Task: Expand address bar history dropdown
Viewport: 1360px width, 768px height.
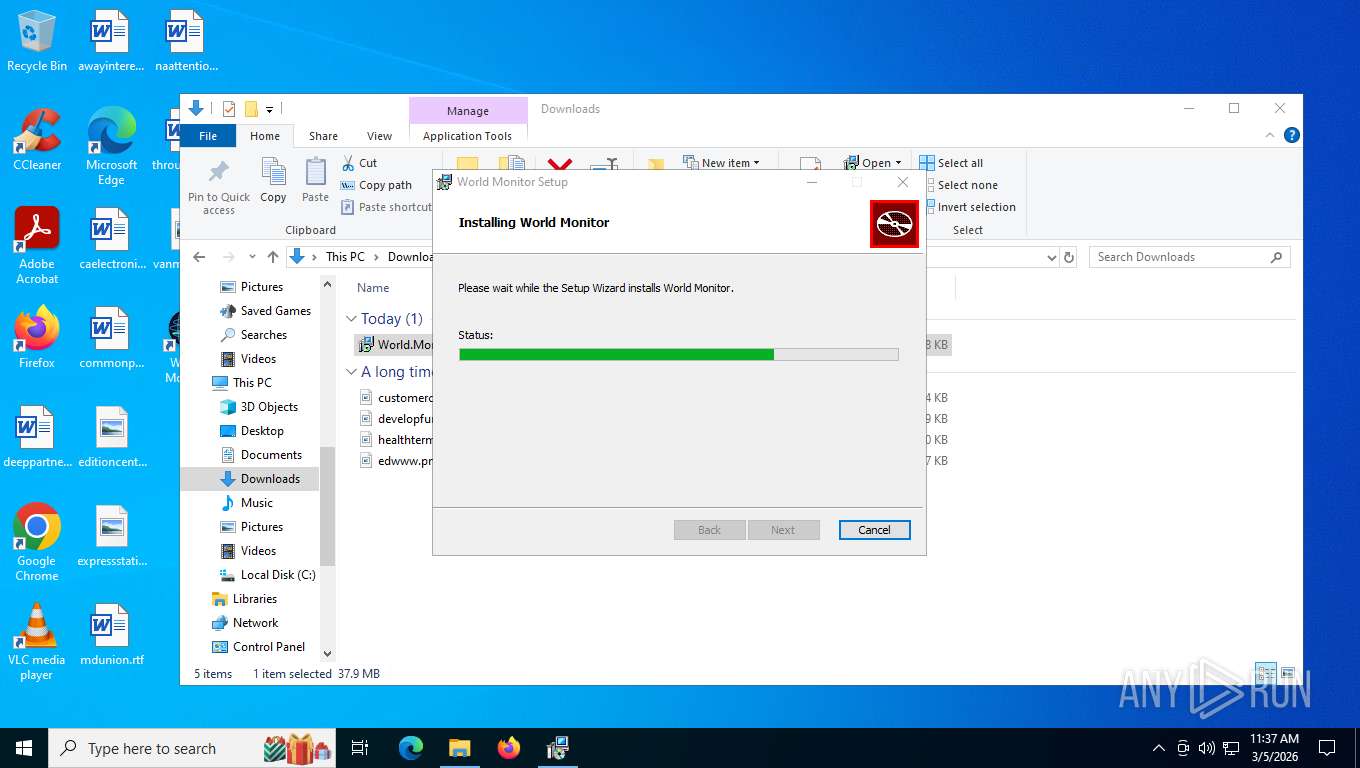Action: click(1051, 257)
